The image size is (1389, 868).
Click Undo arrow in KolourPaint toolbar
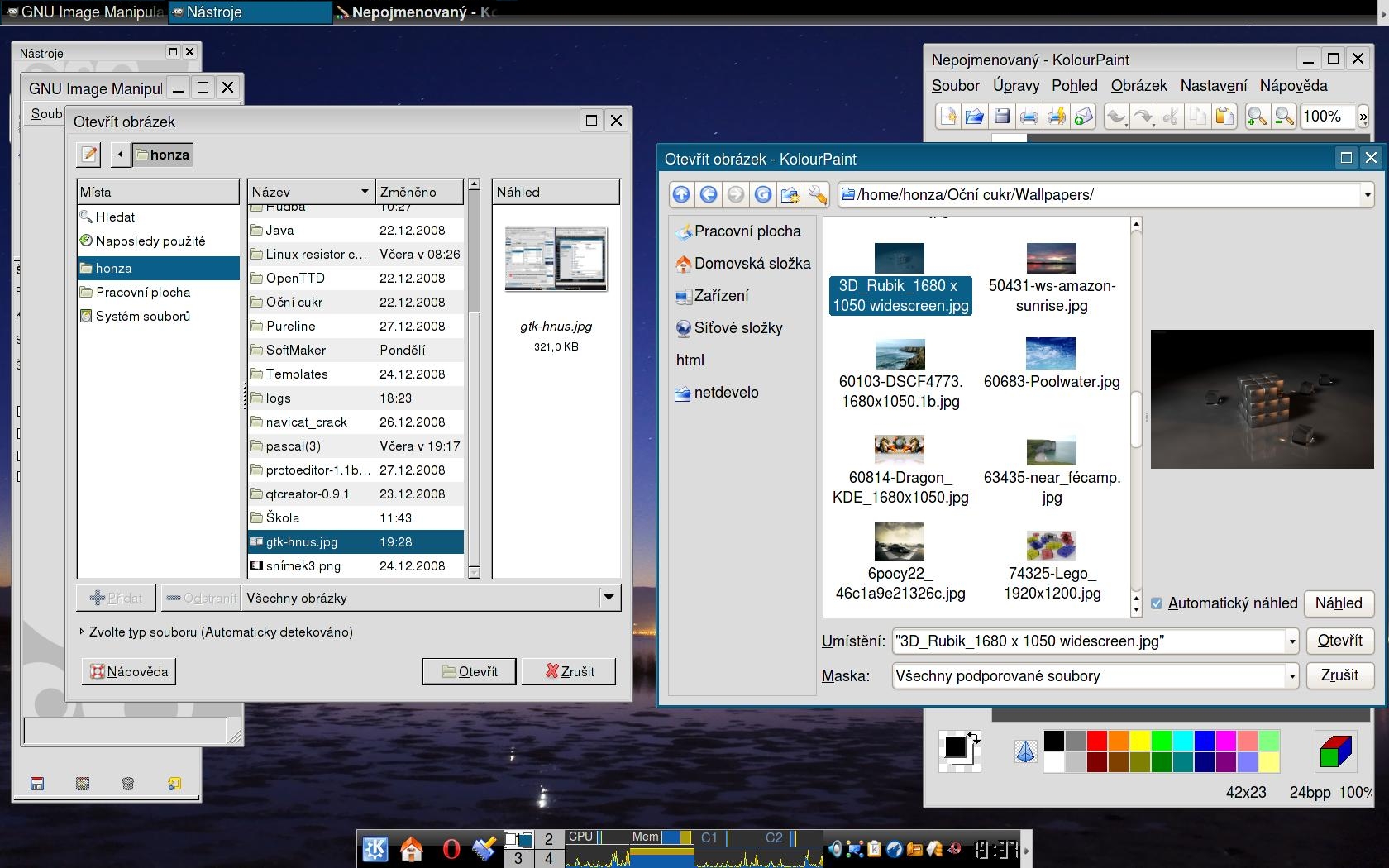[x=1116, y=117]
